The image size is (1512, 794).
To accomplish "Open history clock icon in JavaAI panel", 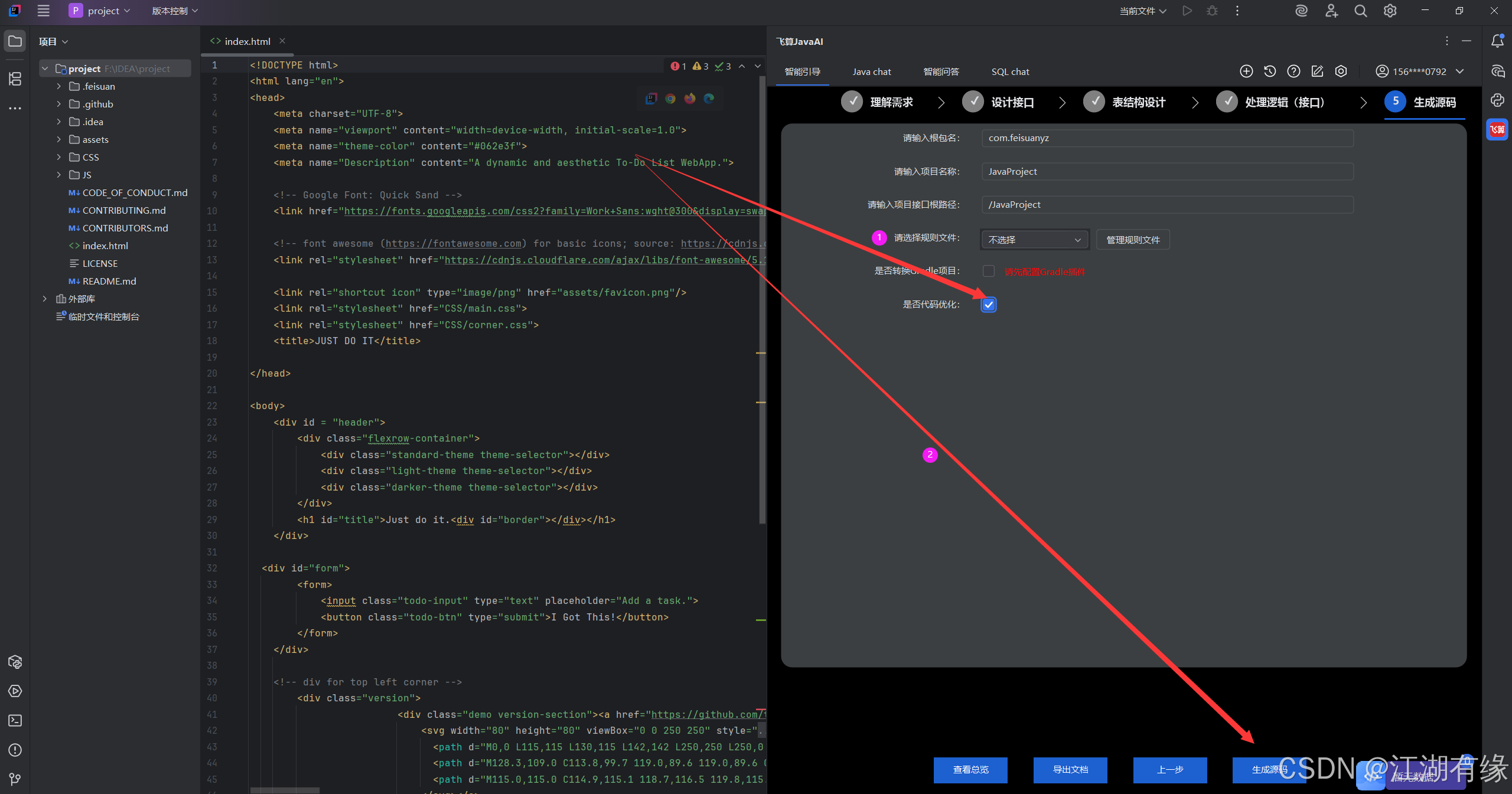I will click(1270, 71).
